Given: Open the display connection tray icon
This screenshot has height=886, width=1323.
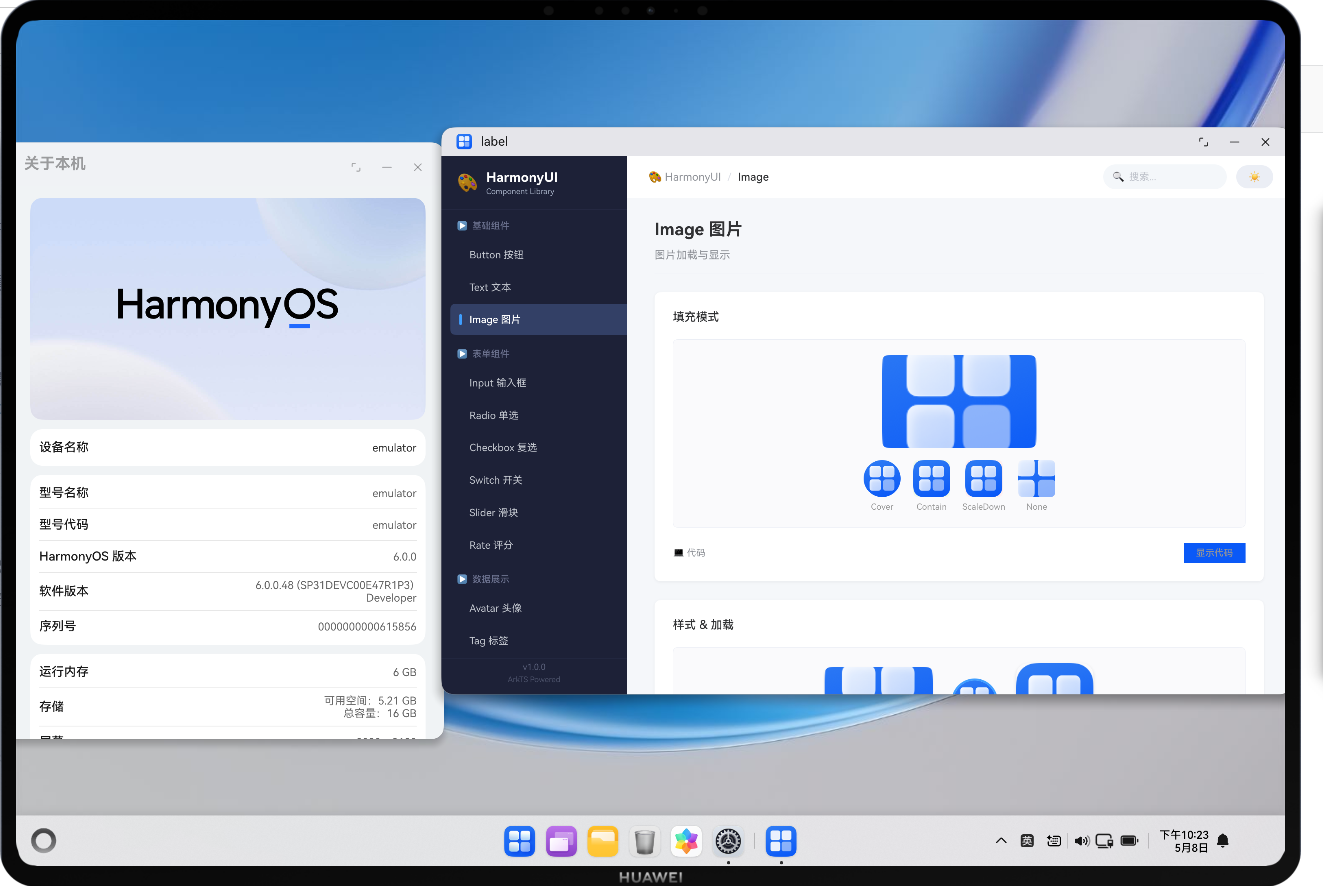Looking at the screenshot, I should click(1105, 841).
